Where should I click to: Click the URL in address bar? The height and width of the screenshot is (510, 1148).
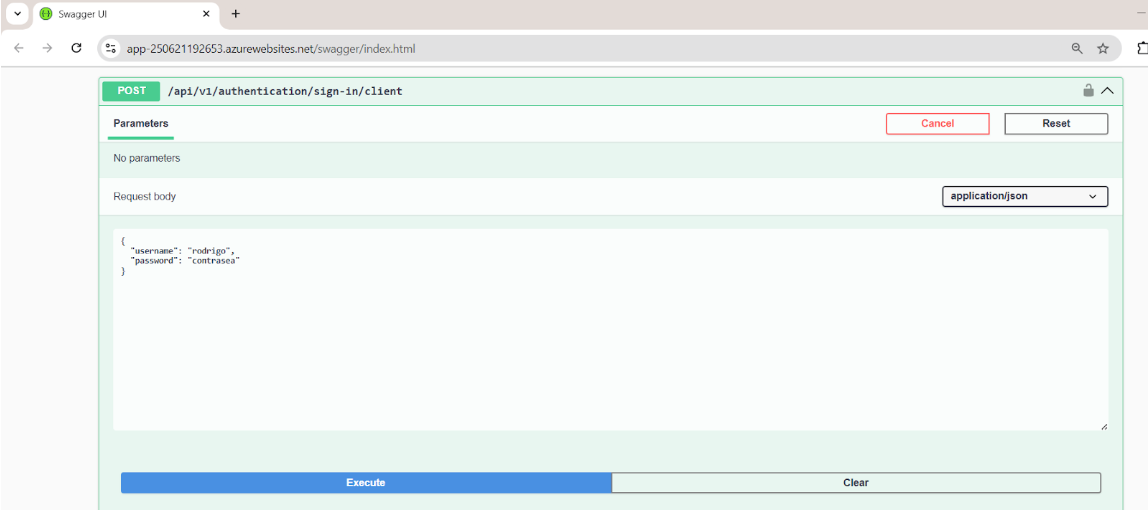click(271, 49)
